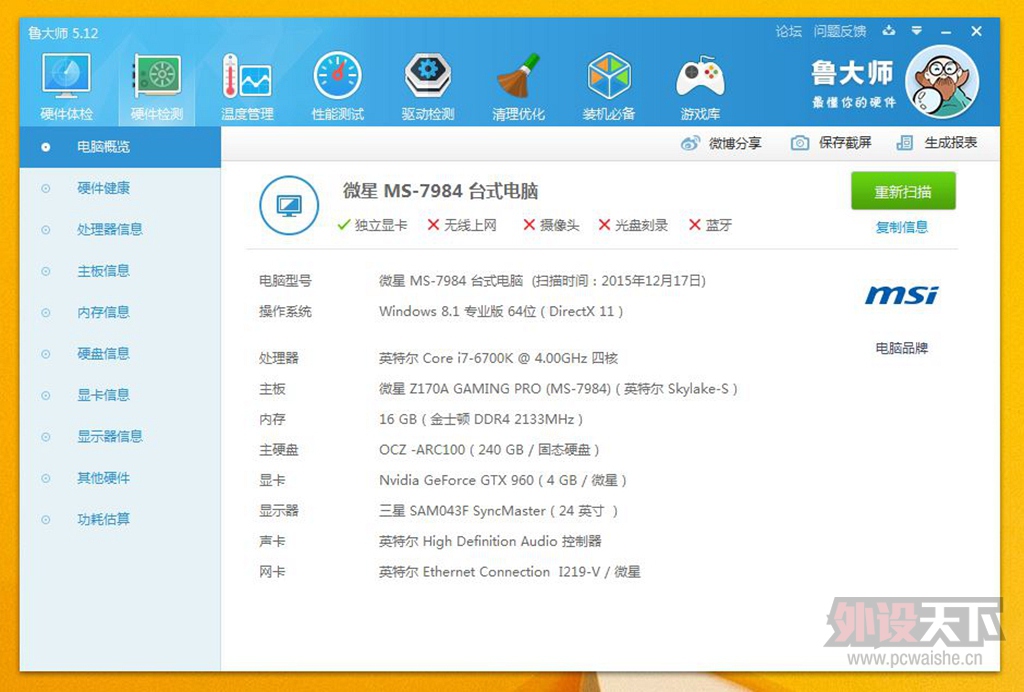1024x692 pixels.
Task: Click the generate report document icon
Action: point(904,143)
